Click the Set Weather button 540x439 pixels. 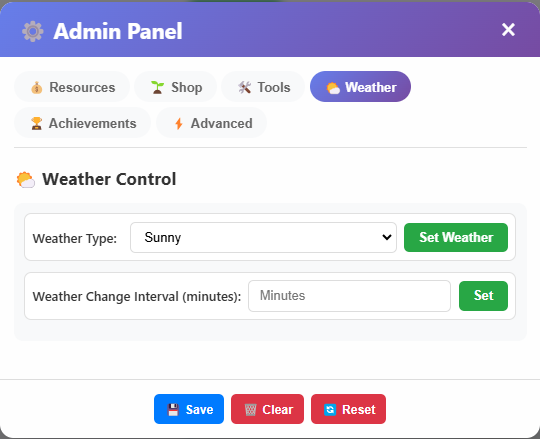[456, 237]
